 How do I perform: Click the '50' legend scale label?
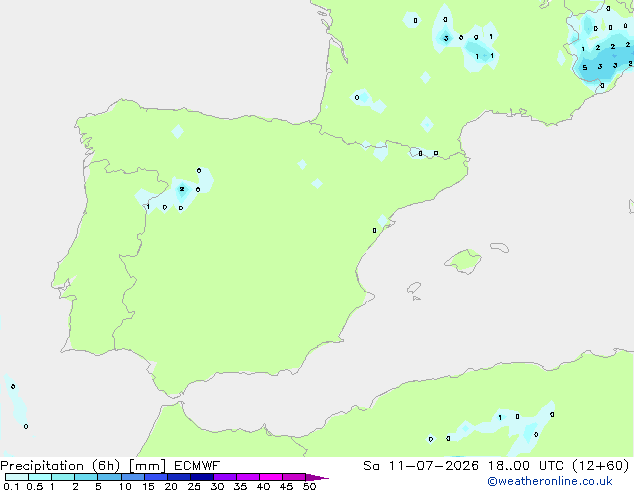click(x=309, y=486)
